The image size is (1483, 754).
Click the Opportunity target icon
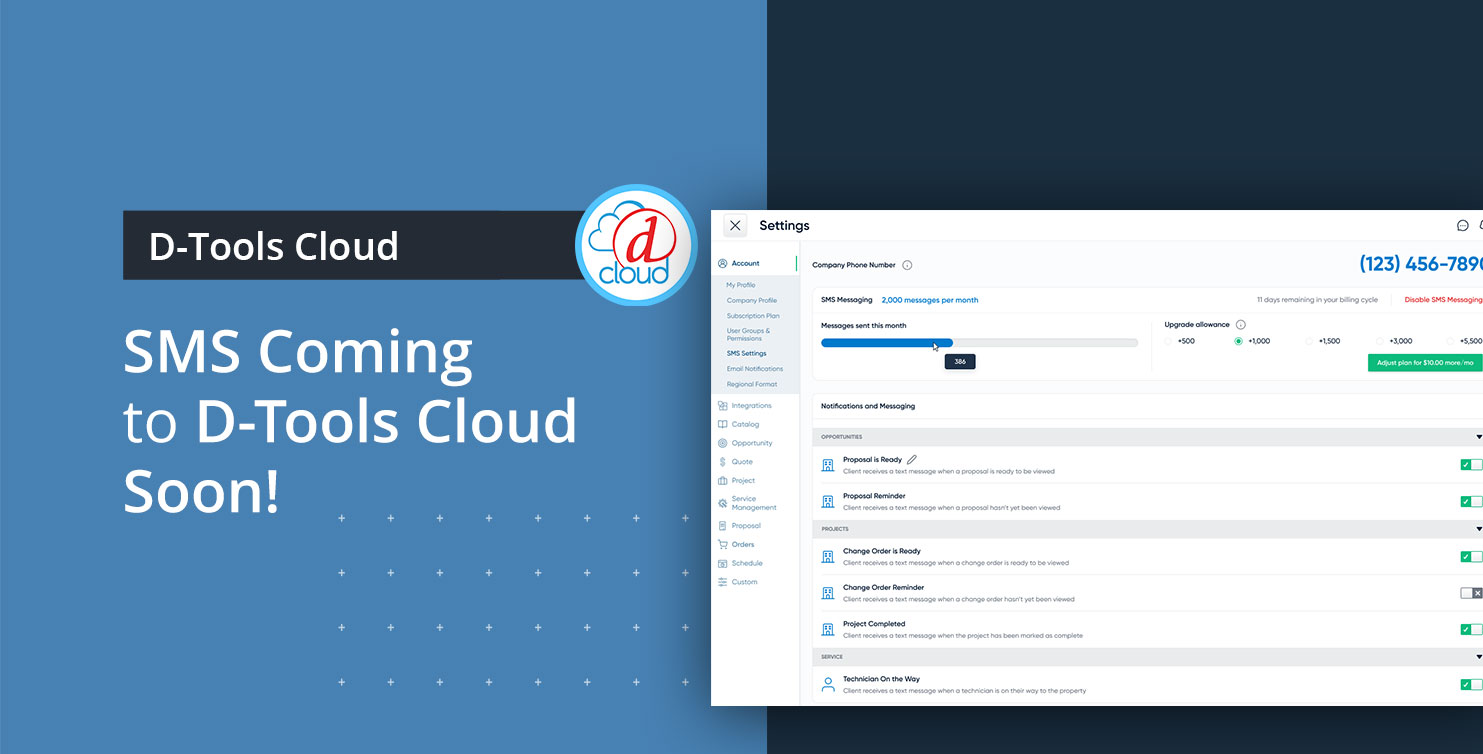[723, 443]
